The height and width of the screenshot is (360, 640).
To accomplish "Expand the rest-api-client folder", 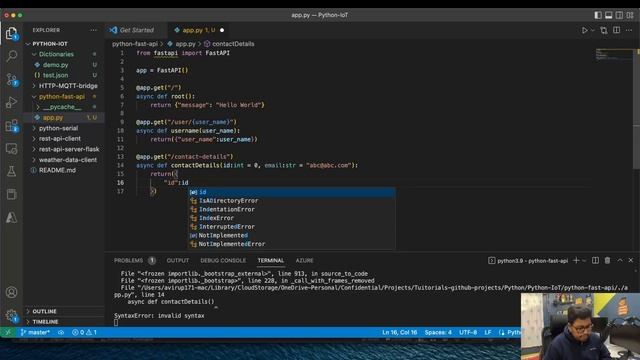I will (64, 139).
